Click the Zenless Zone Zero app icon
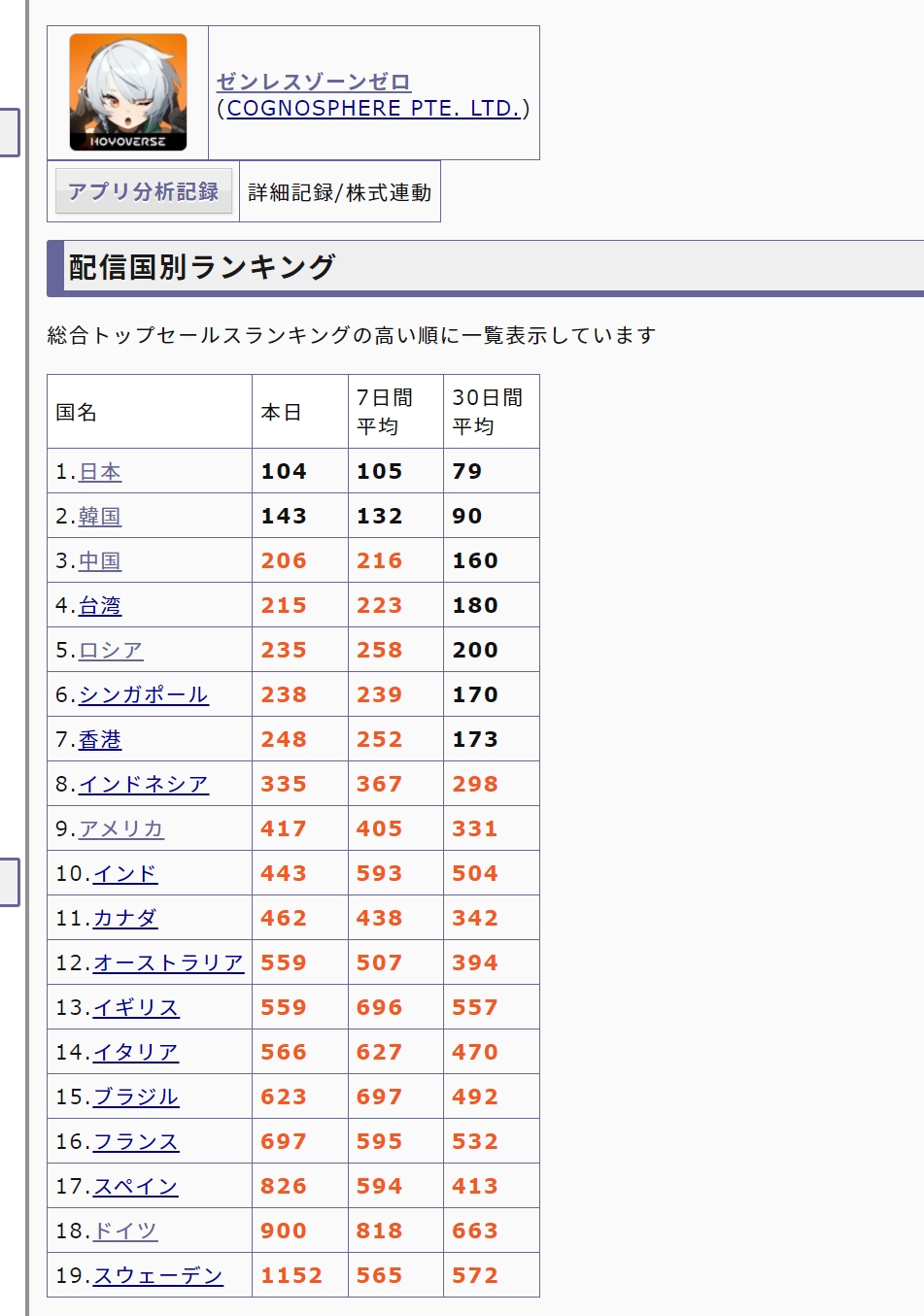This screenshot has width=924, height=1316. tap(128, 92)
